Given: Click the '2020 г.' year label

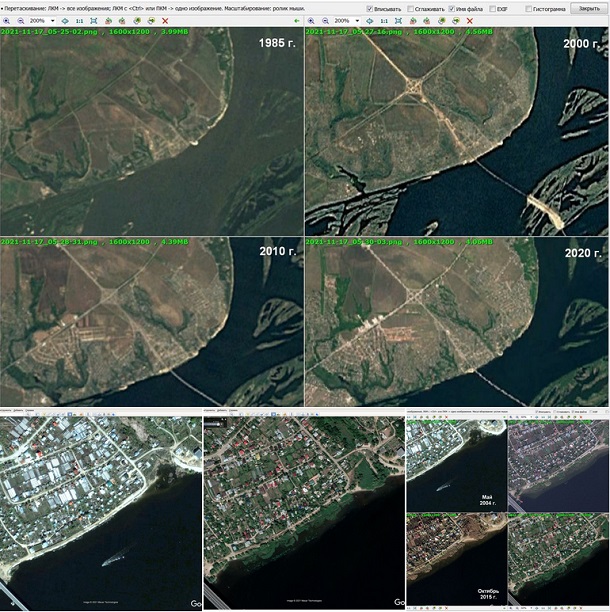Looking at the screenshot, I should coord(583,253).
